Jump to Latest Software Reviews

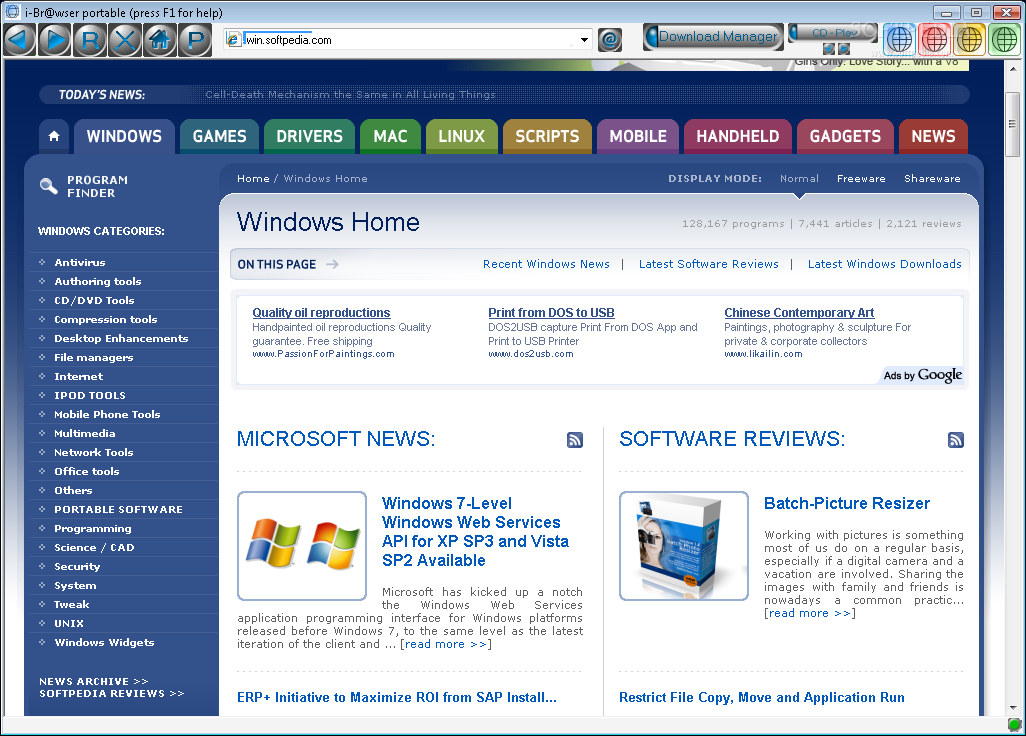(x=709, y=264)
